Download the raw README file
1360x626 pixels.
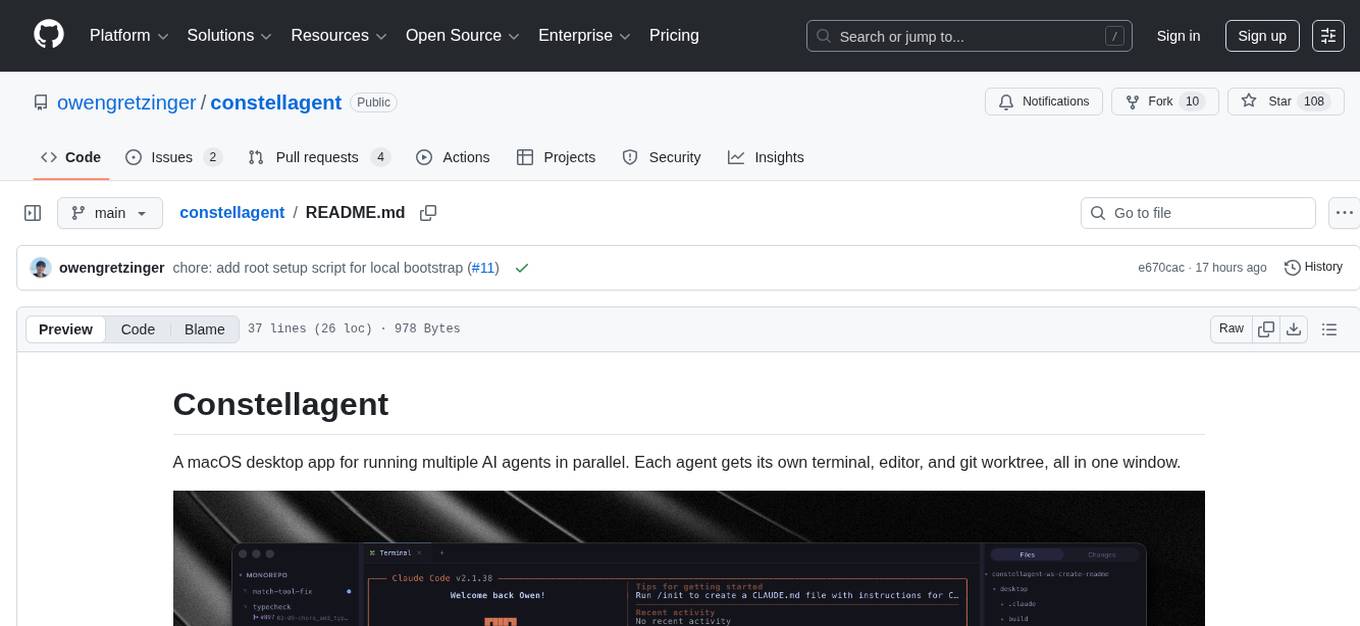(1294, 328)
